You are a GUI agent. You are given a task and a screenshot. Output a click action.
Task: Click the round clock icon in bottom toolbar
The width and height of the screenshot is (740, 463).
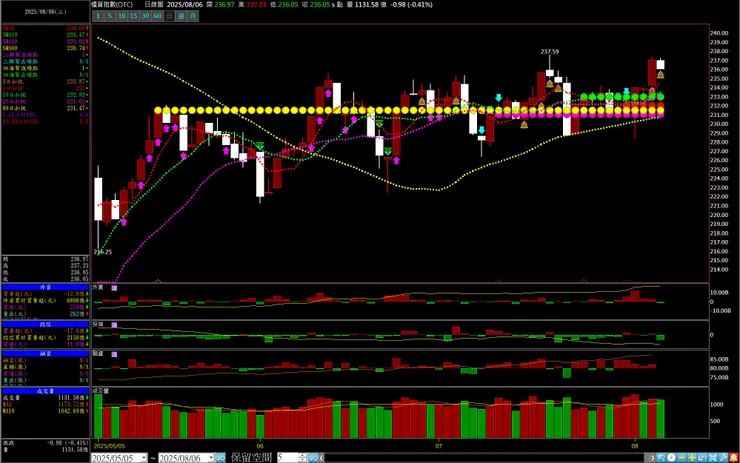coord(671,457)
